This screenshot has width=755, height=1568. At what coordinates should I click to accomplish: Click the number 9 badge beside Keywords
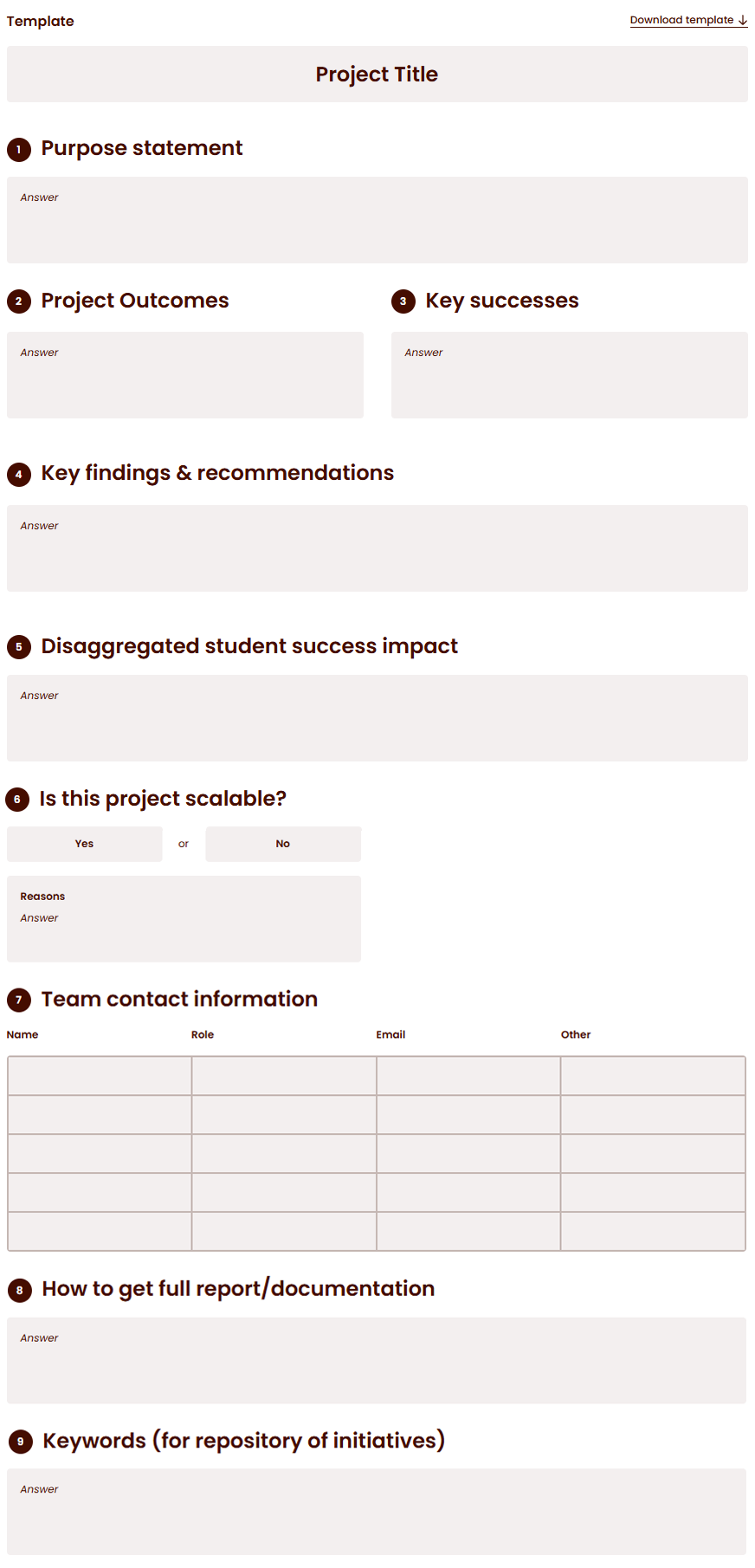[x=20, y=1442]
